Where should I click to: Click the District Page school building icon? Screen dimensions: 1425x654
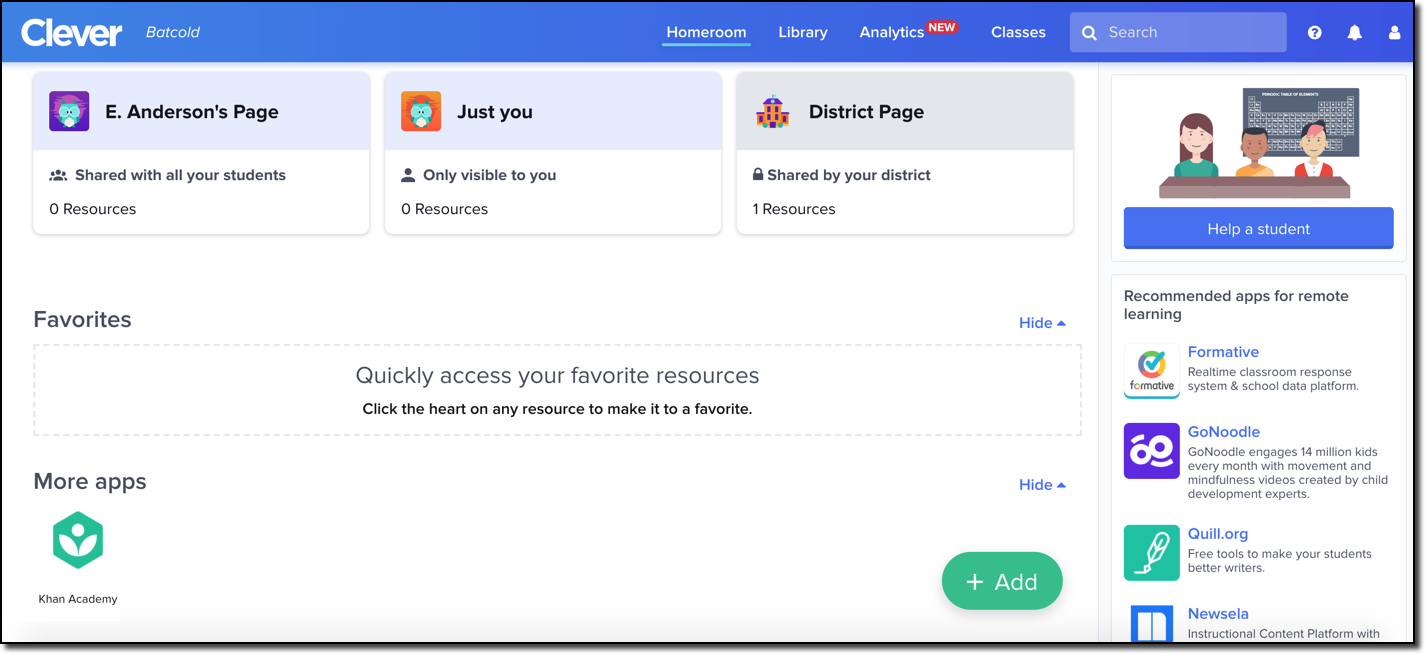(773, 112)
